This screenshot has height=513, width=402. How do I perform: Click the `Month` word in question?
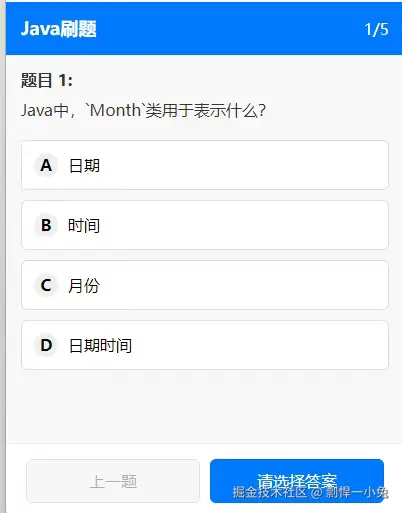pos(115,110)
